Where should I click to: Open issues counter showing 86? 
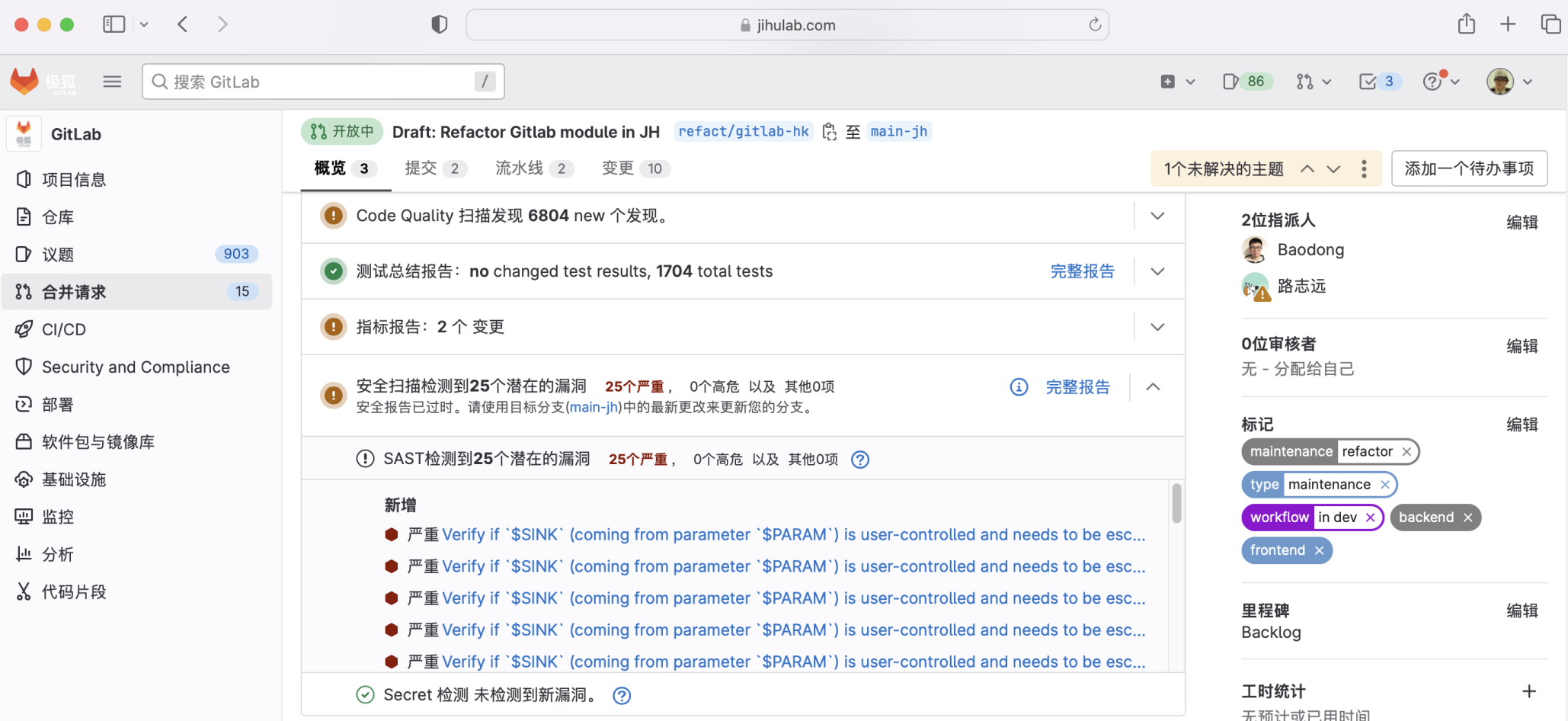tap(1247, 82)
